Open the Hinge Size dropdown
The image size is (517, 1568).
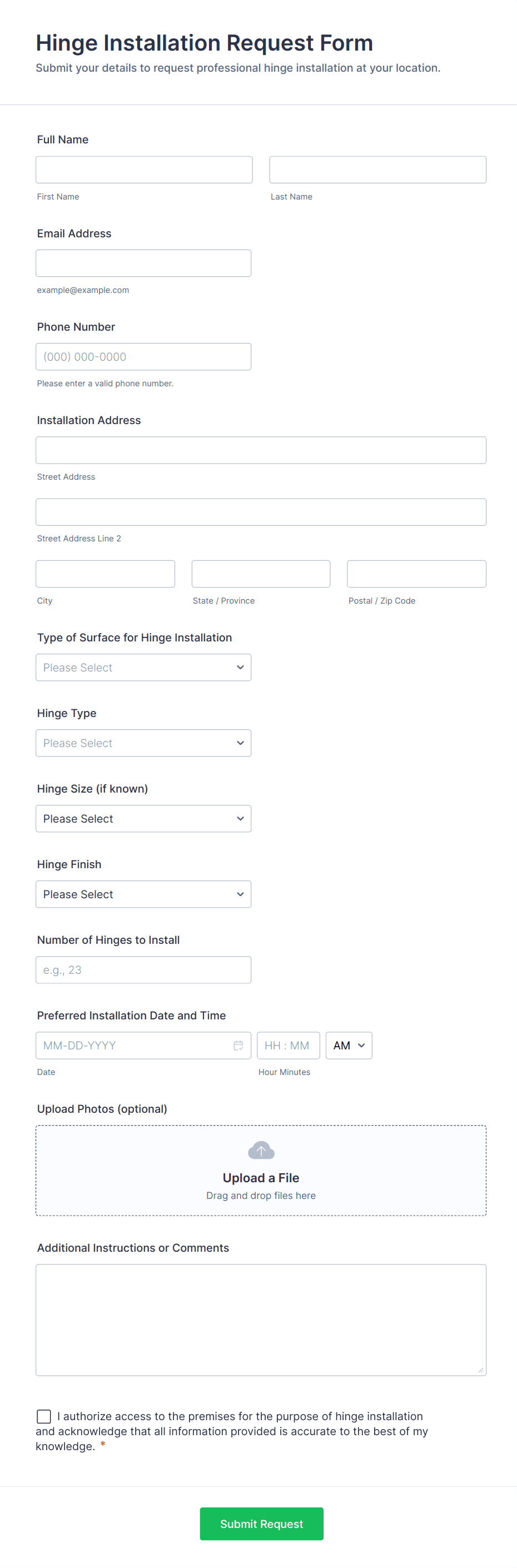pyautogui.click(x=143, y=818)
